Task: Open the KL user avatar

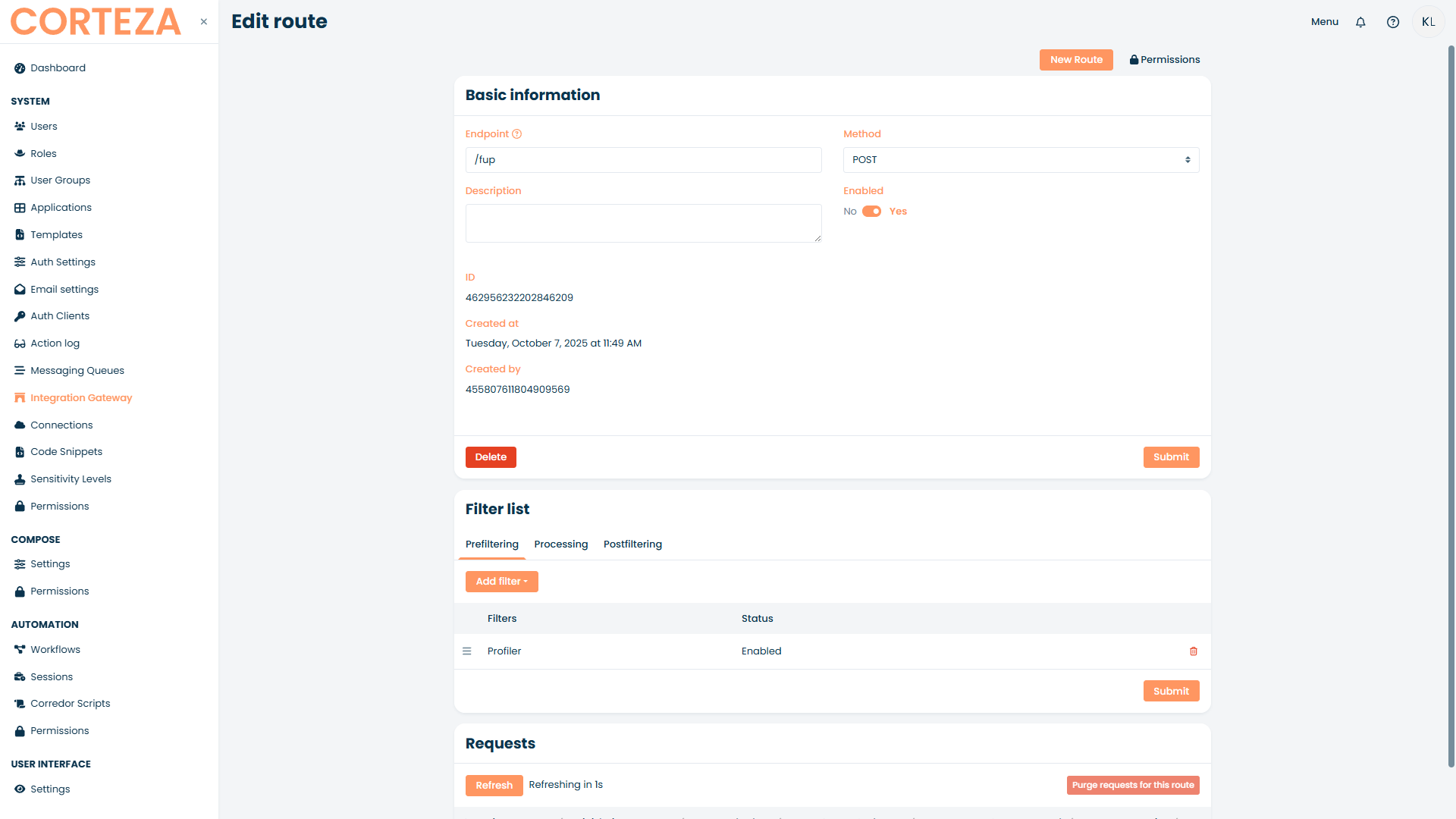Action: click(x=1429, y=22)
